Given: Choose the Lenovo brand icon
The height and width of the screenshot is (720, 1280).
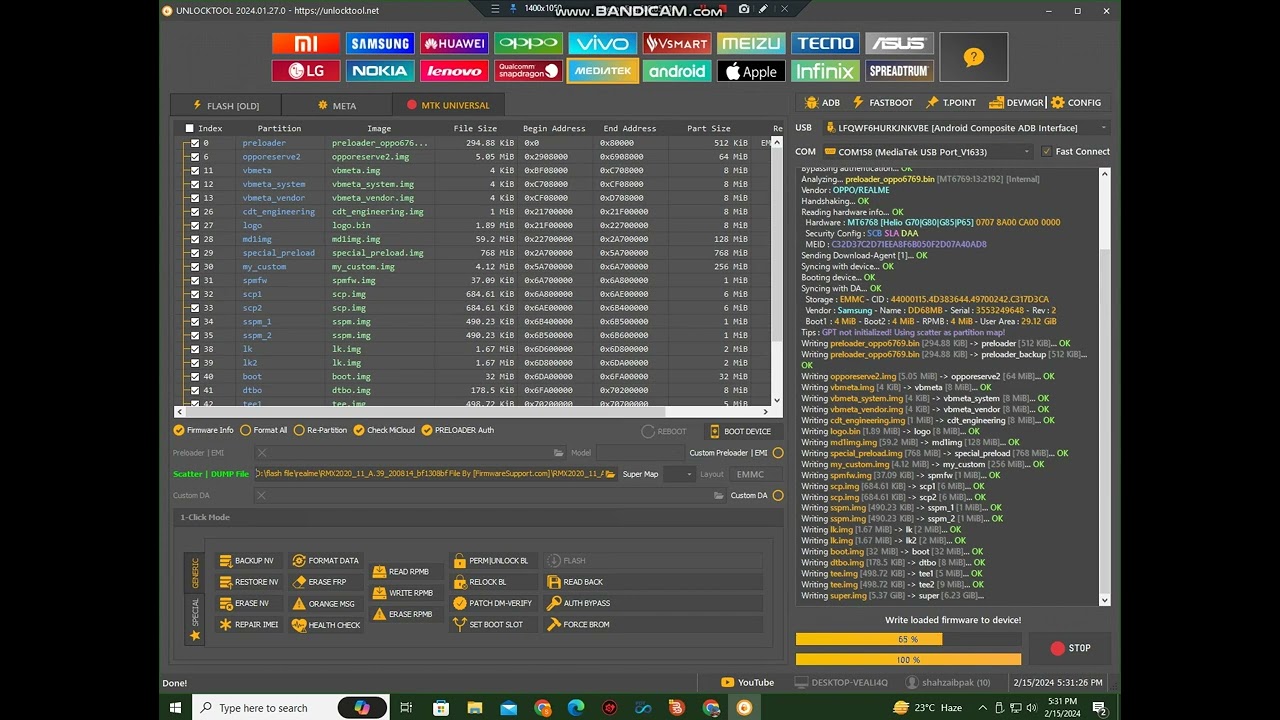Looking at the screenshot, I should point(453,71).
